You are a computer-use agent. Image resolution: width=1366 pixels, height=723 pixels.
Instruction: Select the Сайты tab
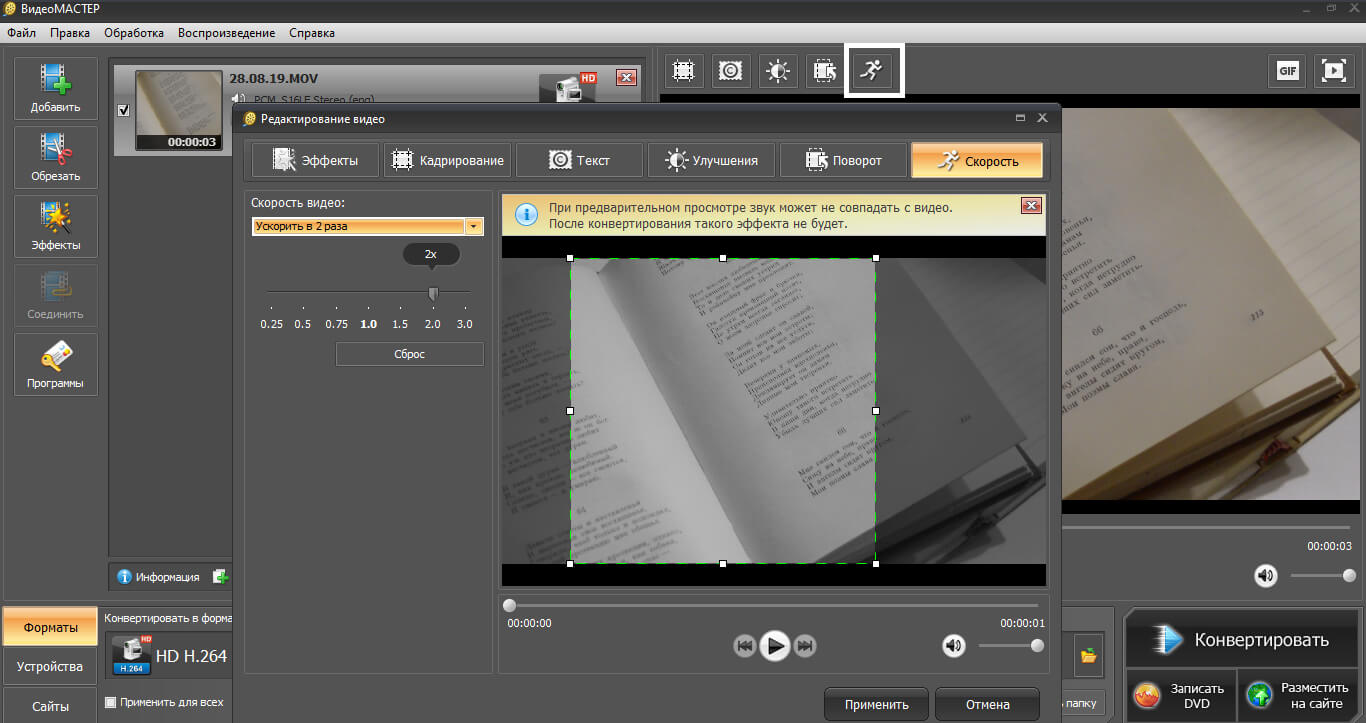(x=50, y=705)
